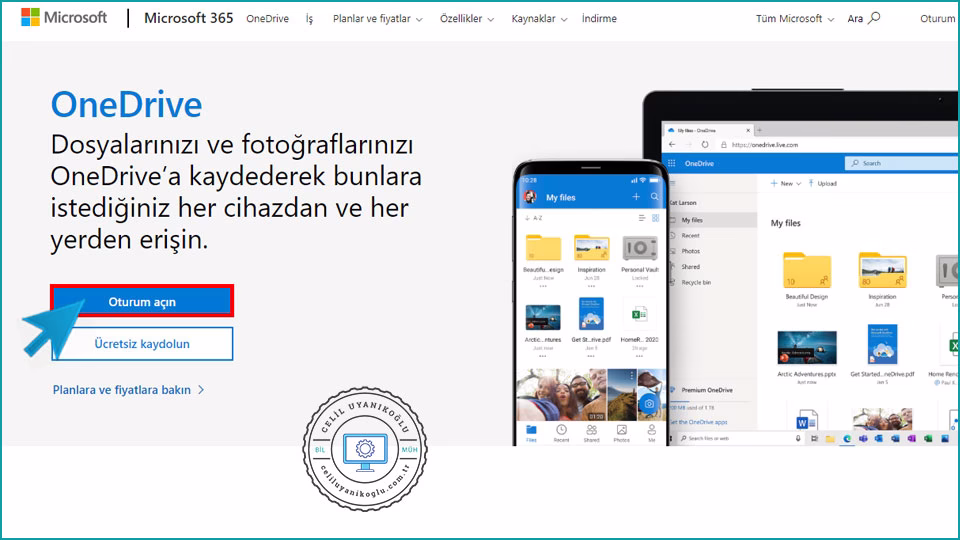
Task: Tap the plus icon in phone My files header
Action: [x=636, y=197]
